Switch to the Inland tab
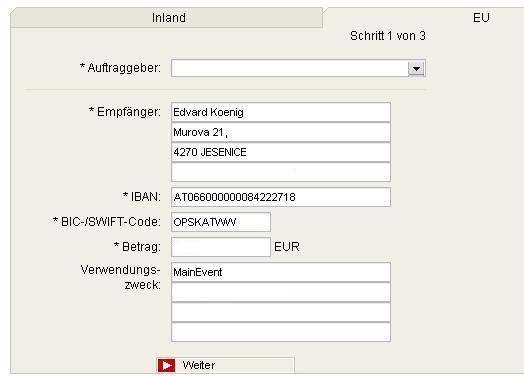Viewport: 524px width, 376px height. (x=167, y=17)
